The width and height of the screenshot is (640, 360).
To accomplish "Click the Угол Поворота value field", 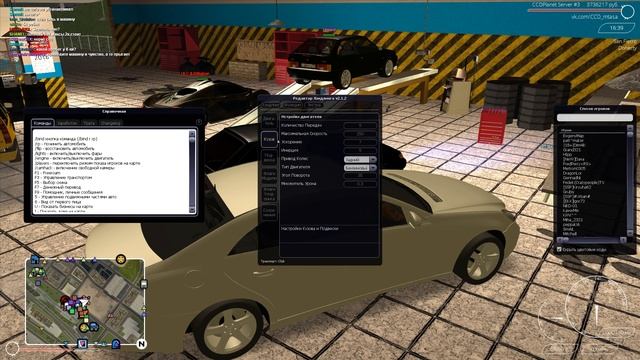I will click(360, 176).
